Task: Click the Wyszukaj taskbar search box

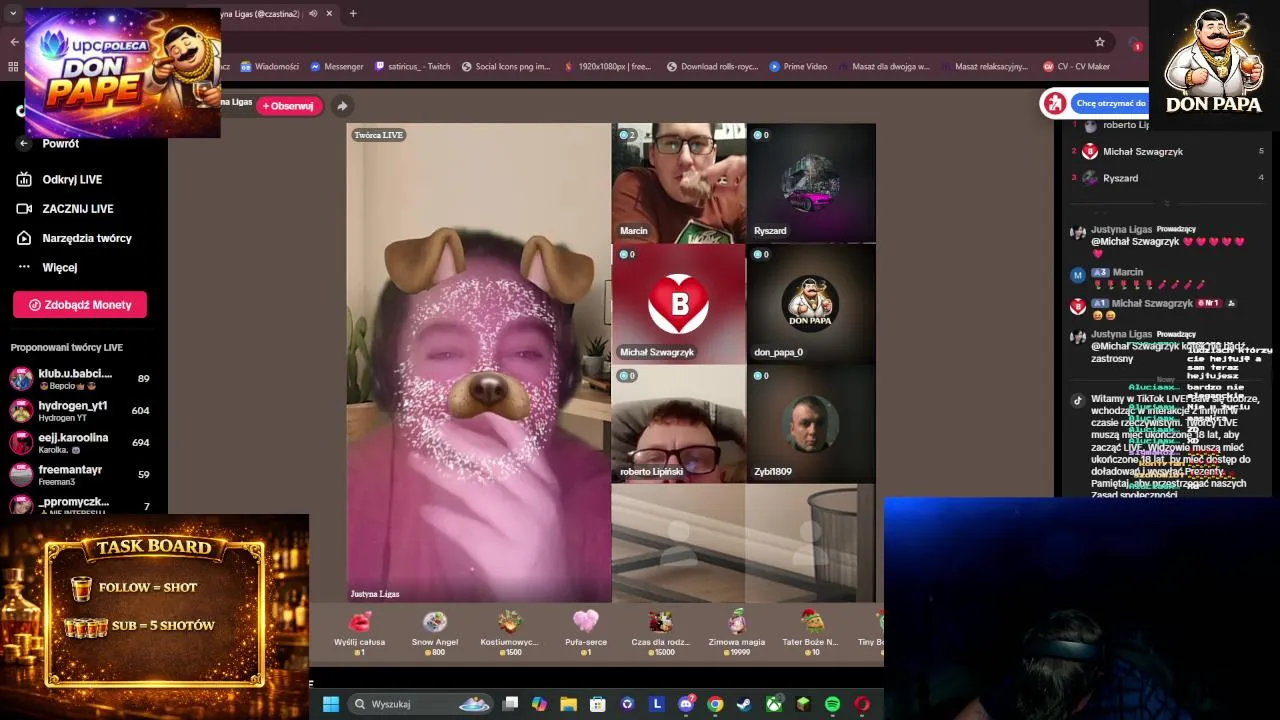Action: click(420, 704)
